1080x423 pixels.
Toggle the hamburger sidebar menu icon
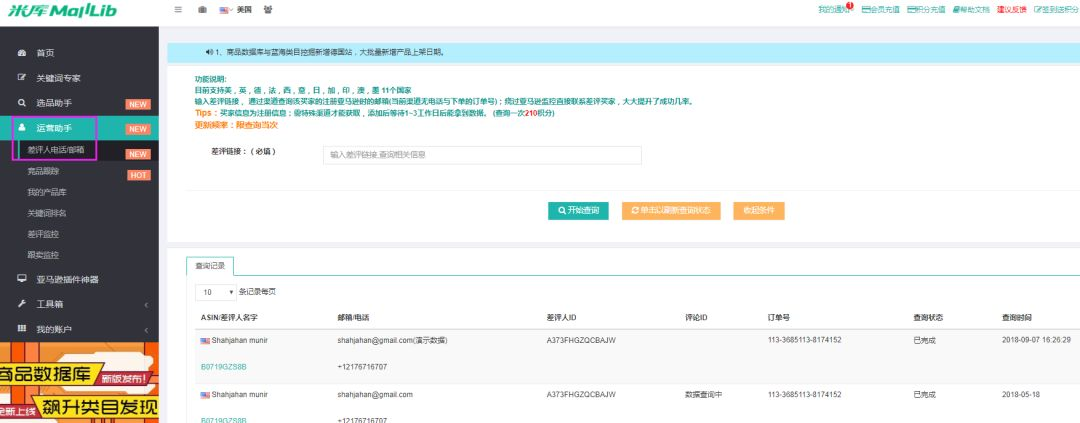click(178, 10)
